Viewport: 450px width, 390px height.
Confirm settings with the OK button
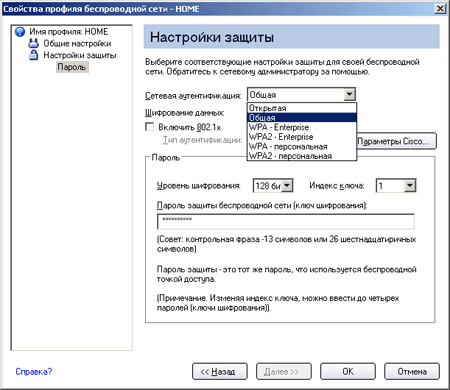click(x=348, y=371)
